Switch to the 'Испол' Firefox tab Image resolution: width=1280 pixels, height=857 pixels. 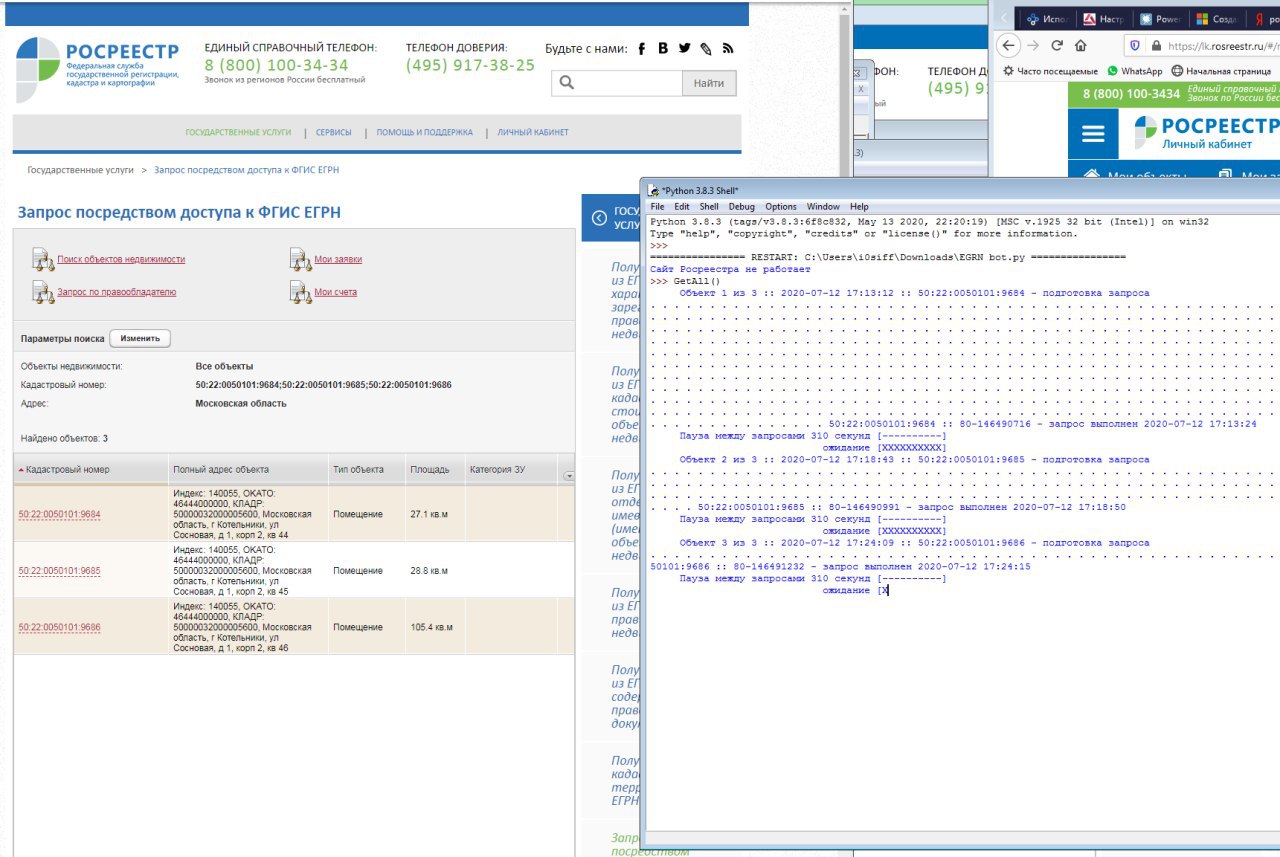(x=1046, y=18)
